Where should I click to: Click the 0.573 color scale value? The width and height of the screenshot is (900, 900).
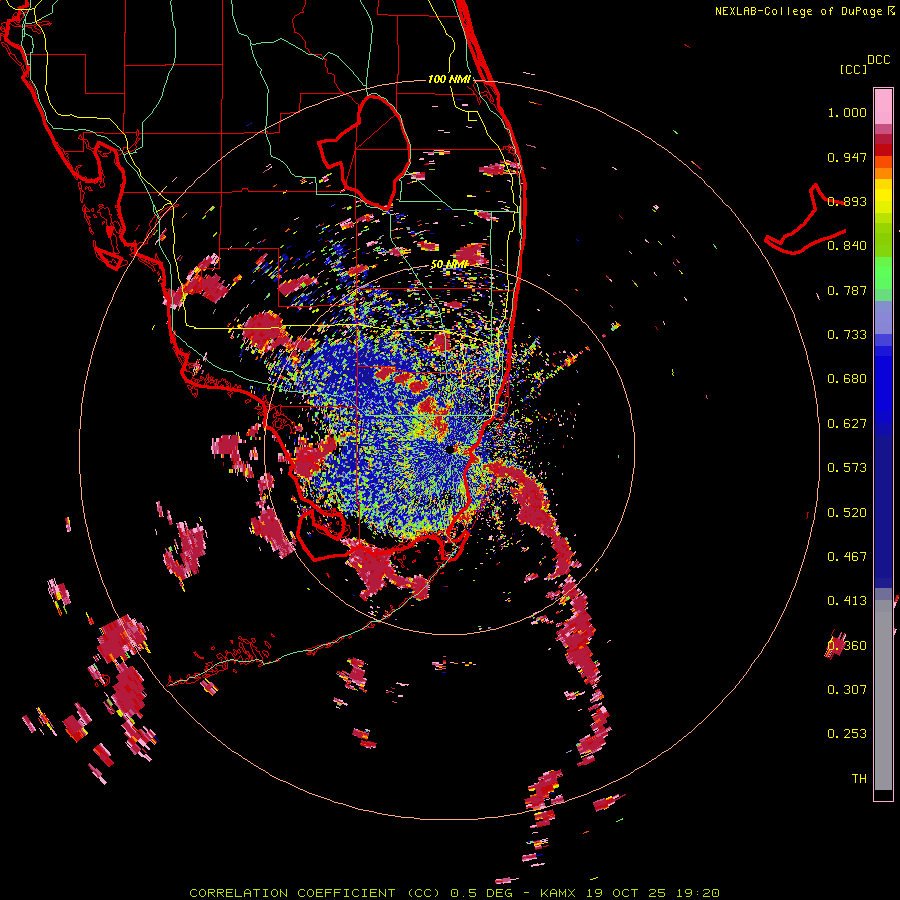click(x=847, y=468)
